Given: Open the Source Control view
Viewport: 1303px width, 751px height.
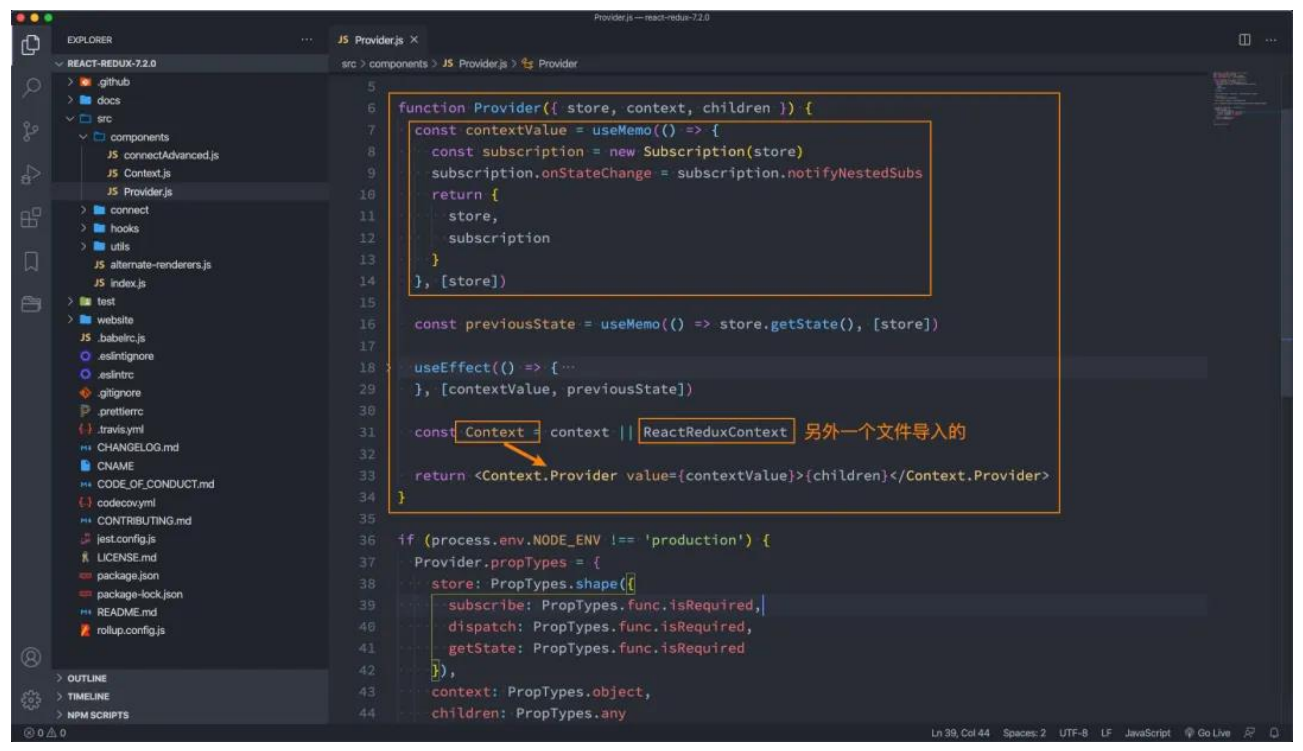Looking at the screenshot, I should click(x=31, y=131).
